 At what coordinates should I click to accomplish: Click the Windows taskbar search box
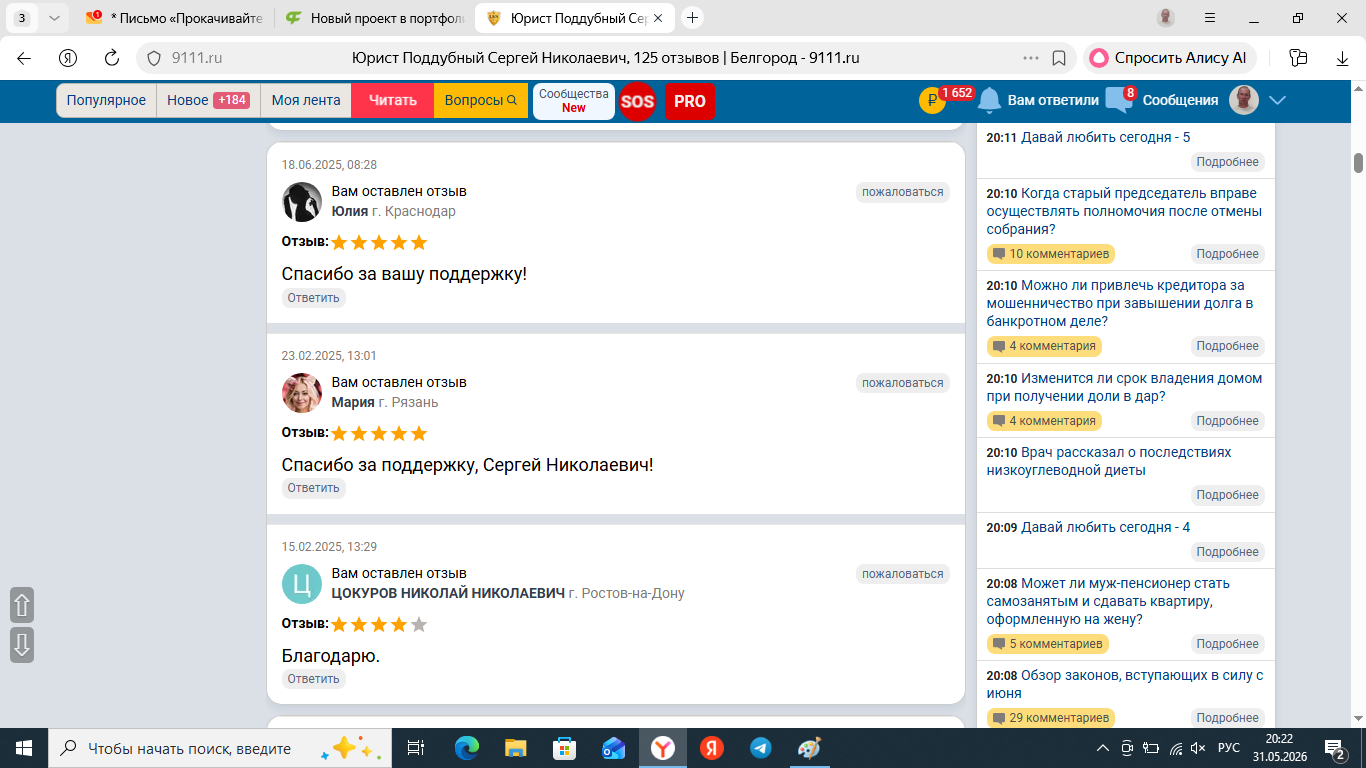click(x=220, y=748)
